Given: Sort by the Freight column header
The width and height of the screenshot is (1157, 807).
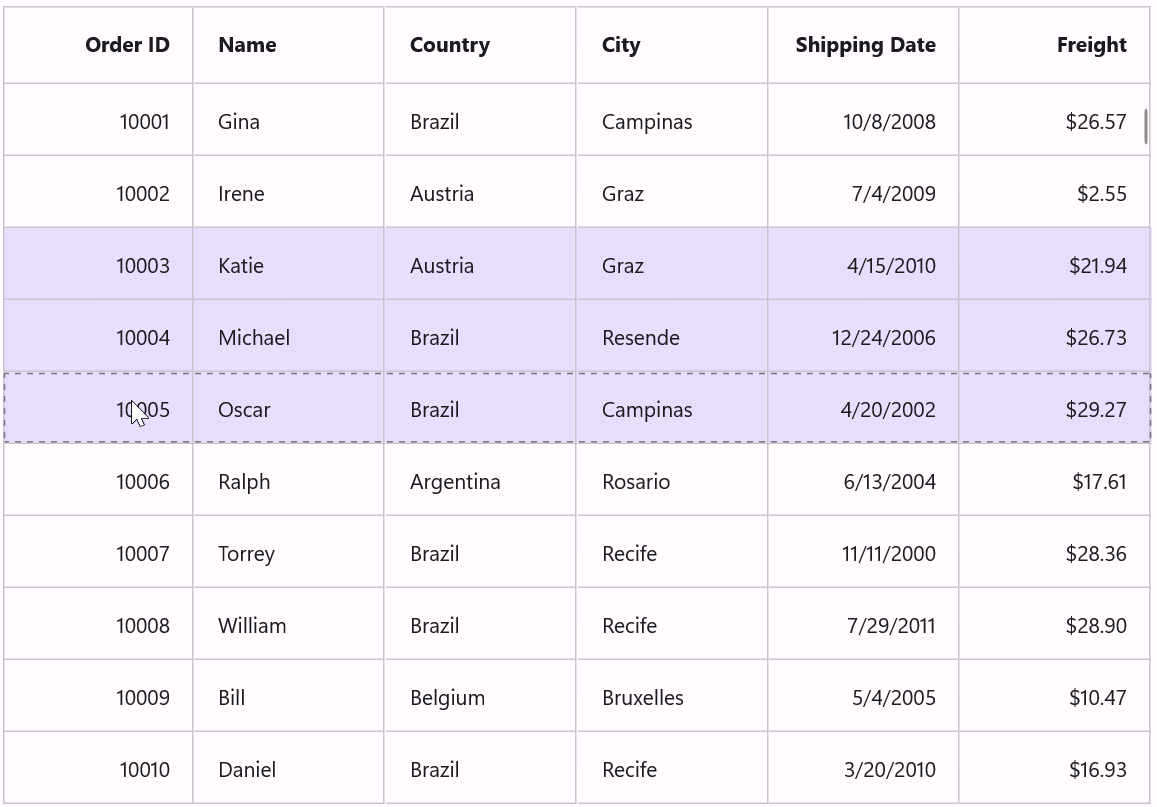Looking at the screenshot, I should pyautogui.click(x=1054, y=45).
